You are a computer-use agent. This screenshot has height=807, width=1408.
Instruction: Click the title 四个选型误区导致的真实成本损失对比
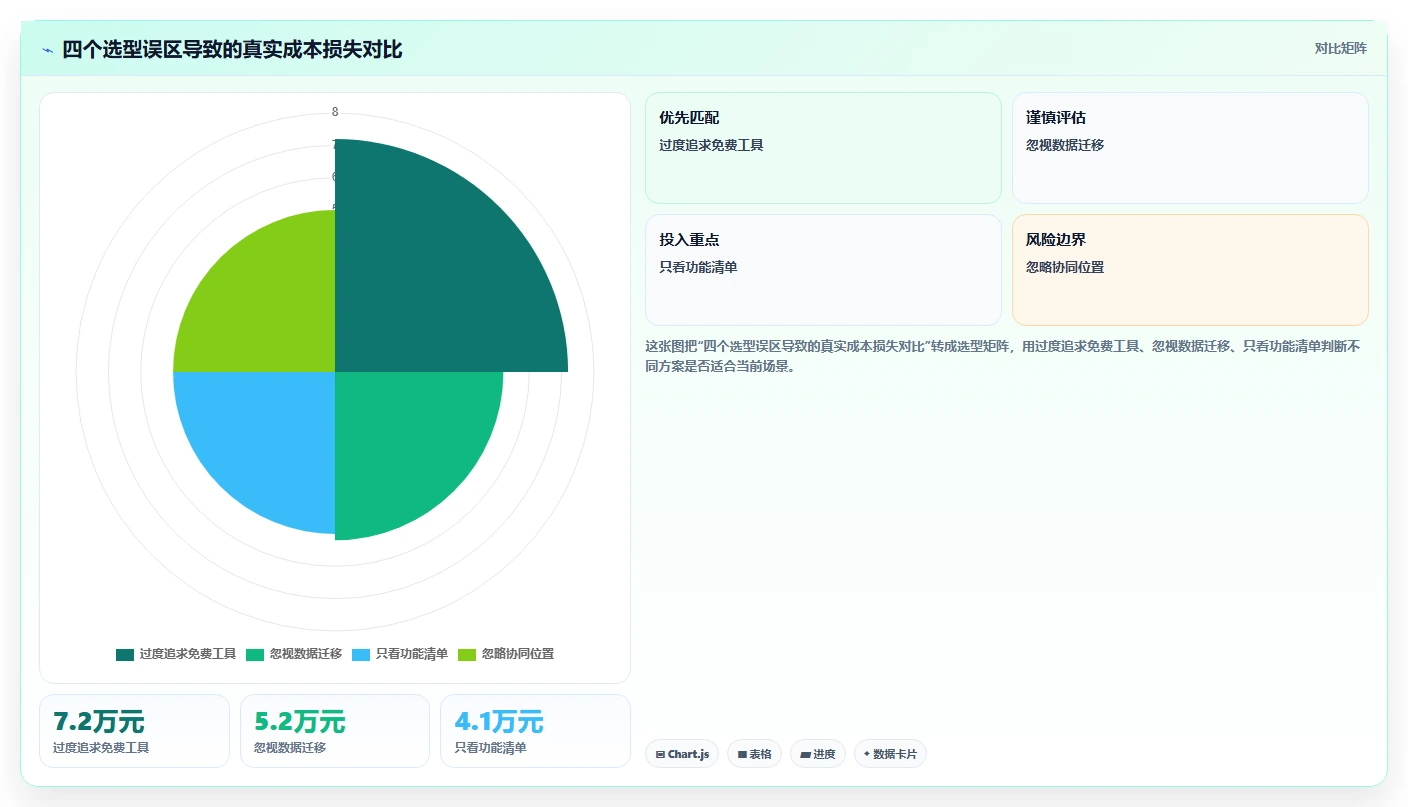tap(232, 50)
